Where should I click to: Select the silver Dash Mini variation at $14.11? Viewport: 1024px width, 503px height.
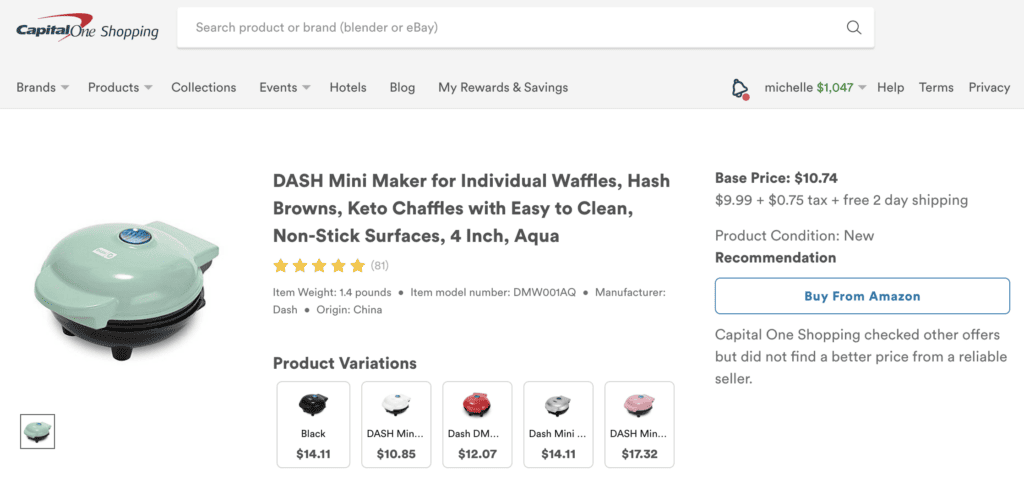558,424
